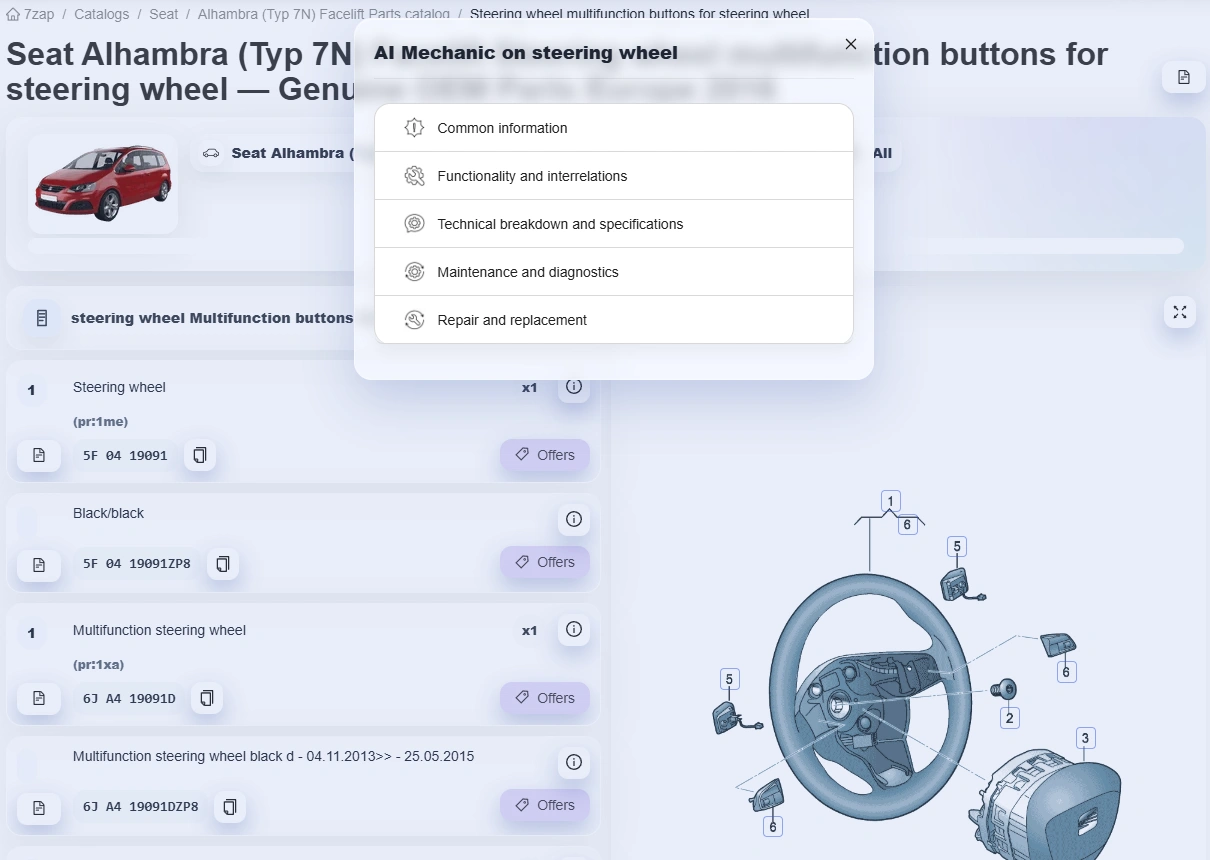Click the document icon top right

(x=1184, y=77)
